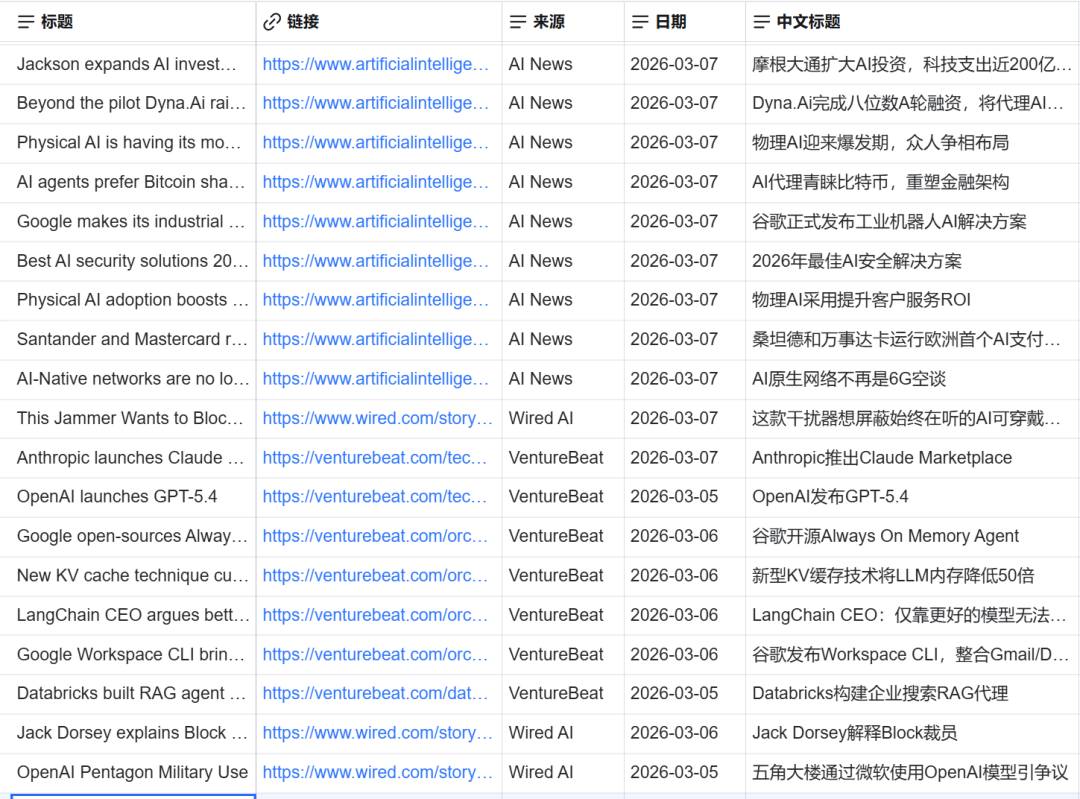The width and height of the screenshot is (1080, 799).
Task: Click the text-type icon beside 标题 header
Action: coord(25,22)
